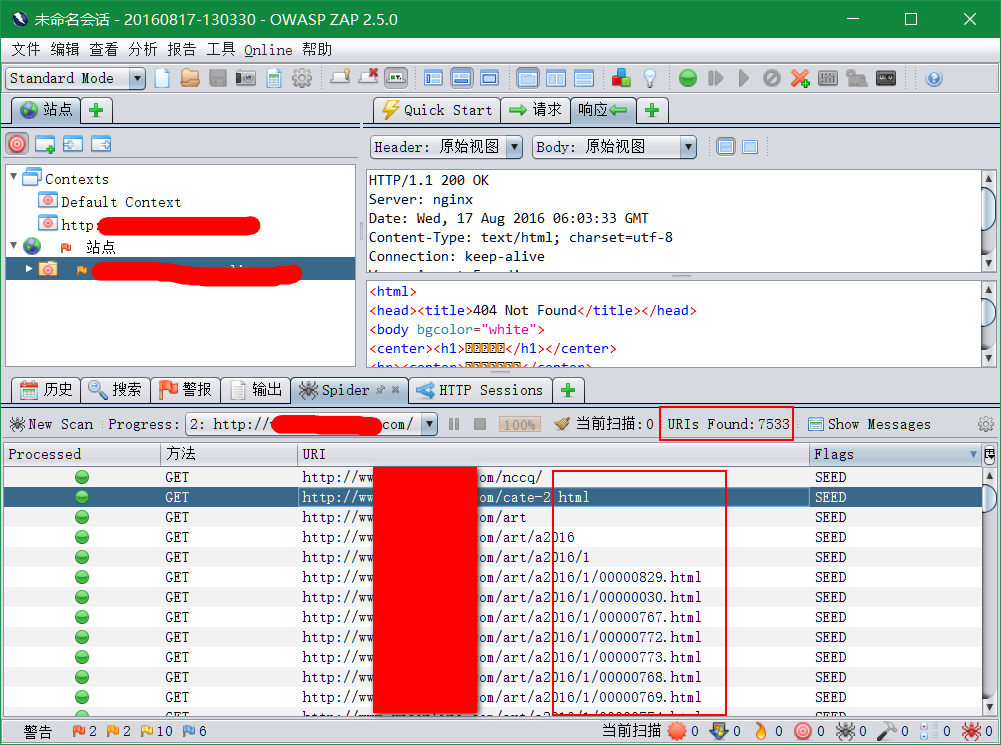1001x745 pixels.
Task: Switch to HTTP Sessions tab
Action: (479, 389)
